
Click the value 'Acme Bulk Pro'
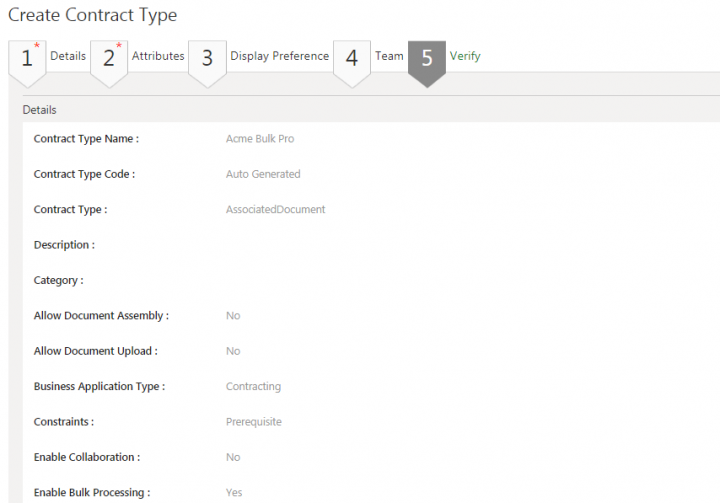pyautogui.click(x=260, y=139)
